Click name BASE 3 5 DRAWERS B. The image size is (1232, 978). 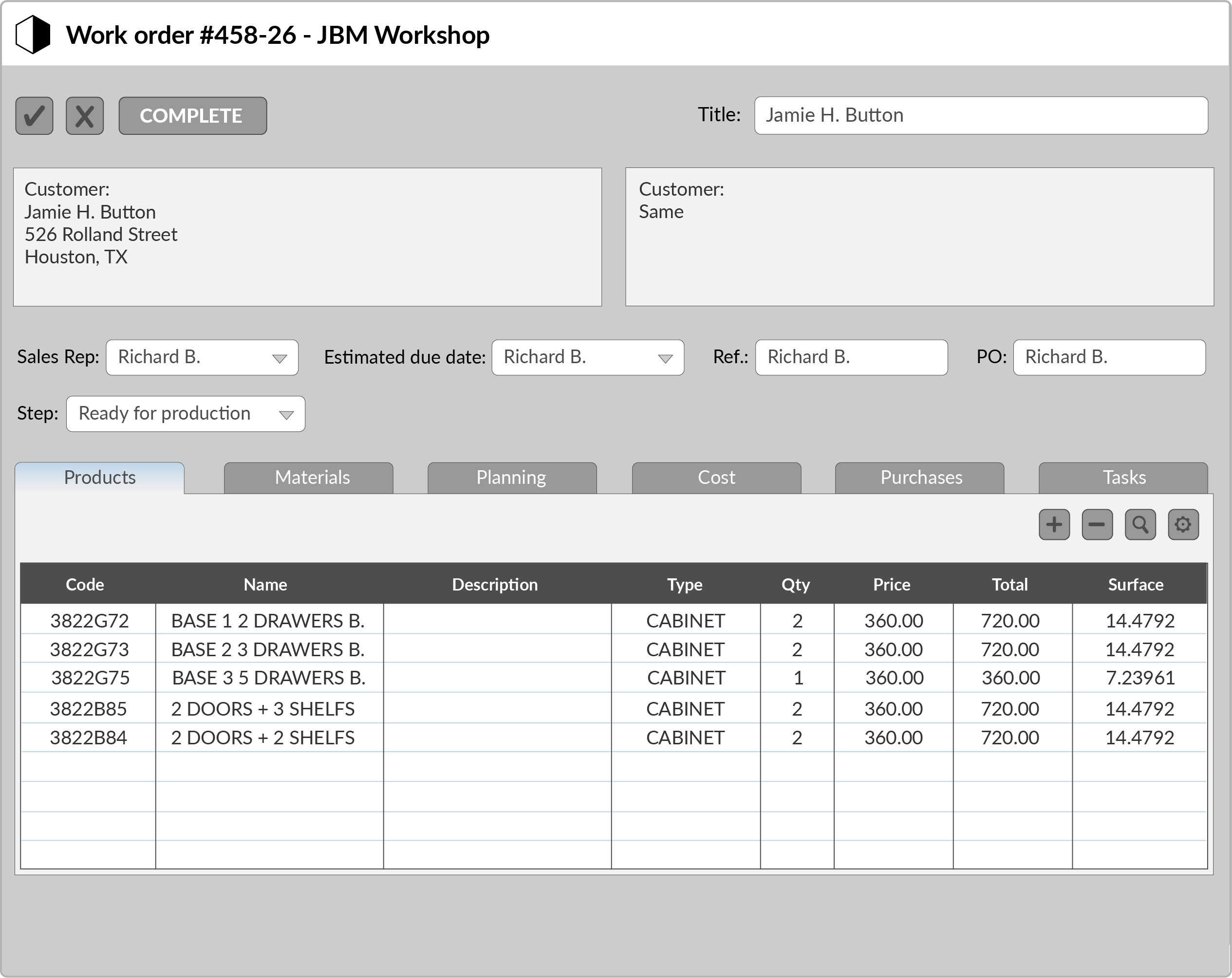(x=269, y=678)
